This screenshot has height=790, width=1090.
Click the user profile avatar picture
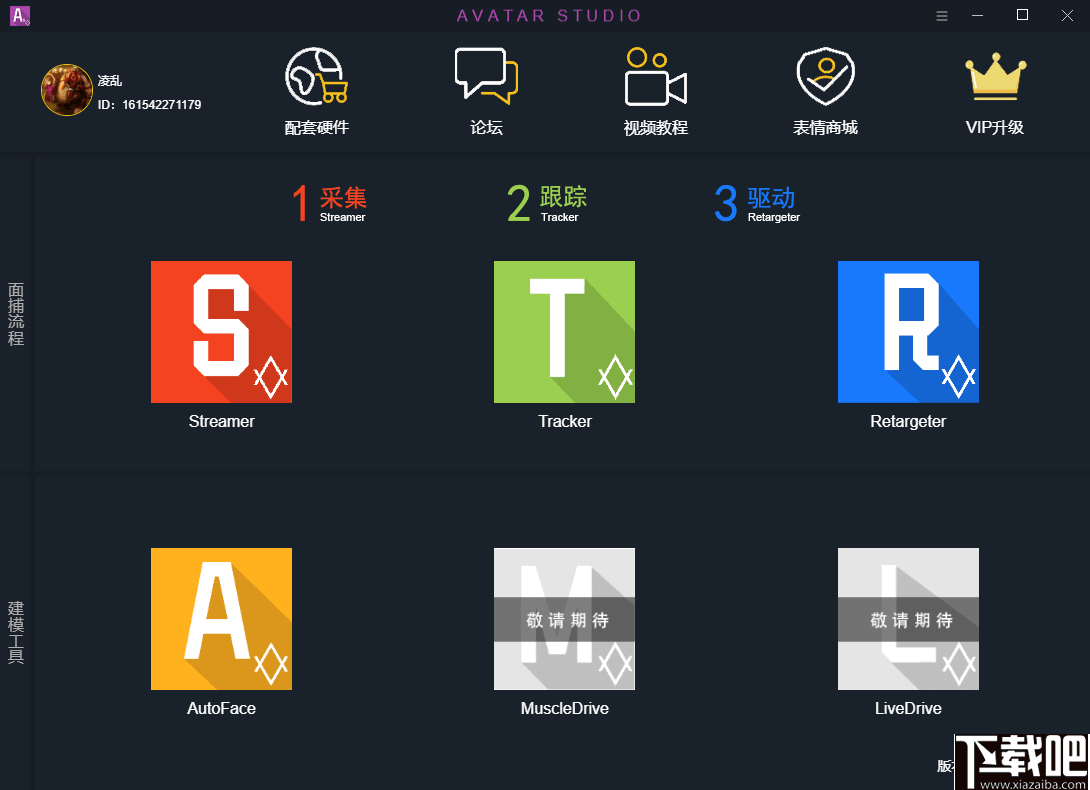(66, 89)
